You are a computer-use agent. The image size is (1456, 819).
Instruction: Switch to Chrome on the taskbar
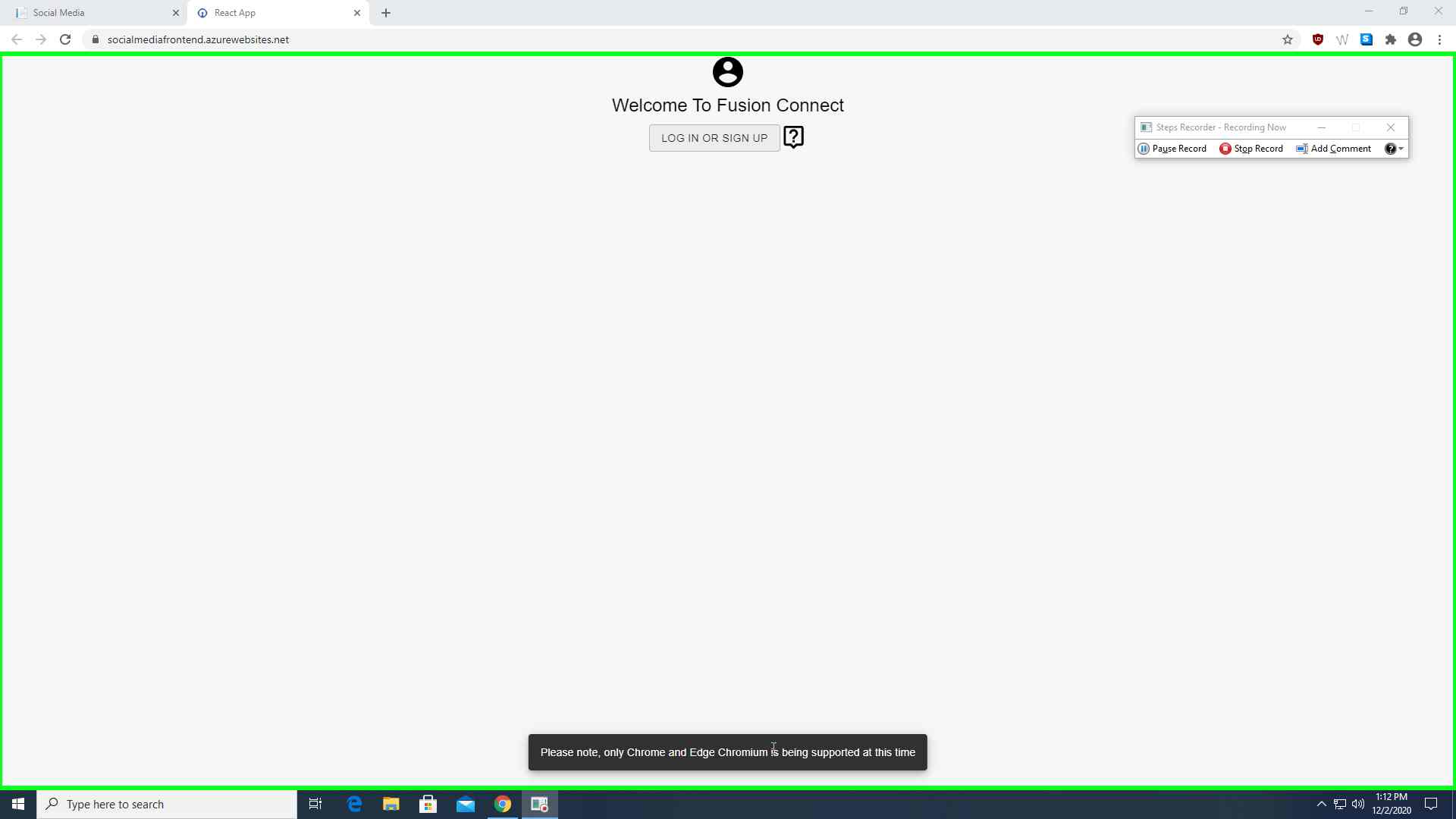tap(503, 804)
